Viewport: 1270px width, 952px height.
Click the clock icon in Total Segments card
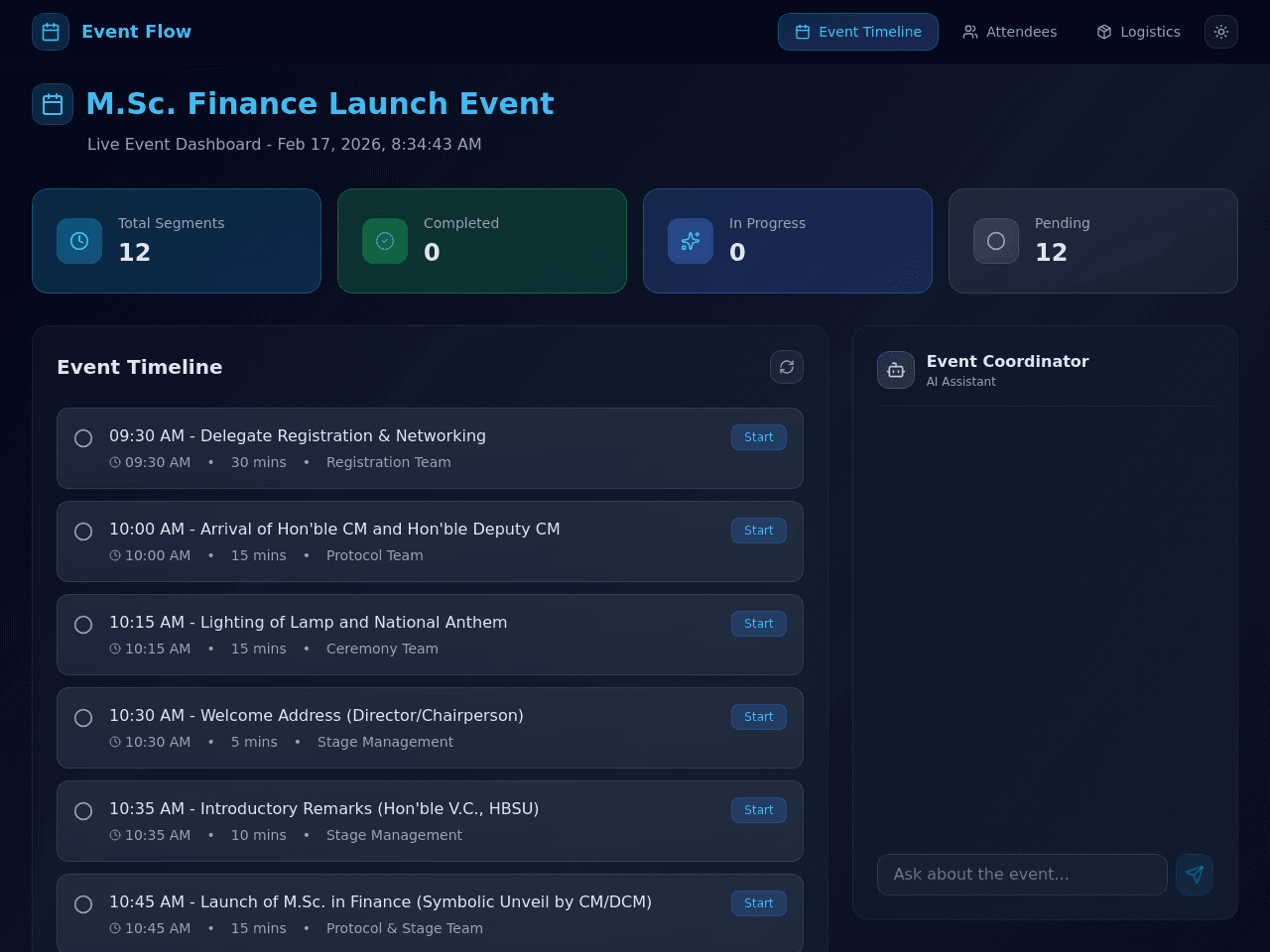79,241
